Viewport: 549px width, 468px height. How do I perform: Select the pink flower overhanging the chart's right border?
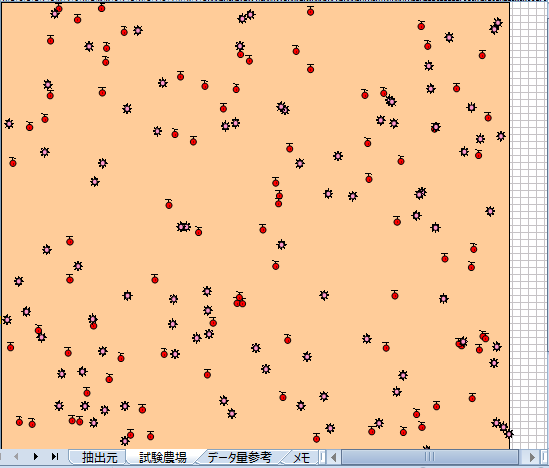[x=509, y=434]
